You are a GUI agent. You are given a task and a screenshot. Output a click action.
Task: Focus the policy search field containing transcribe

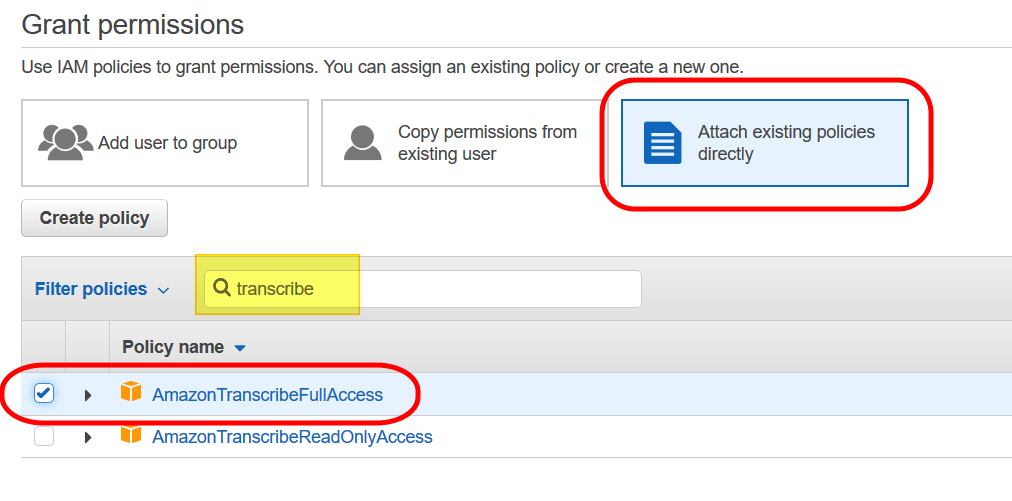click(x=430, y=289)
